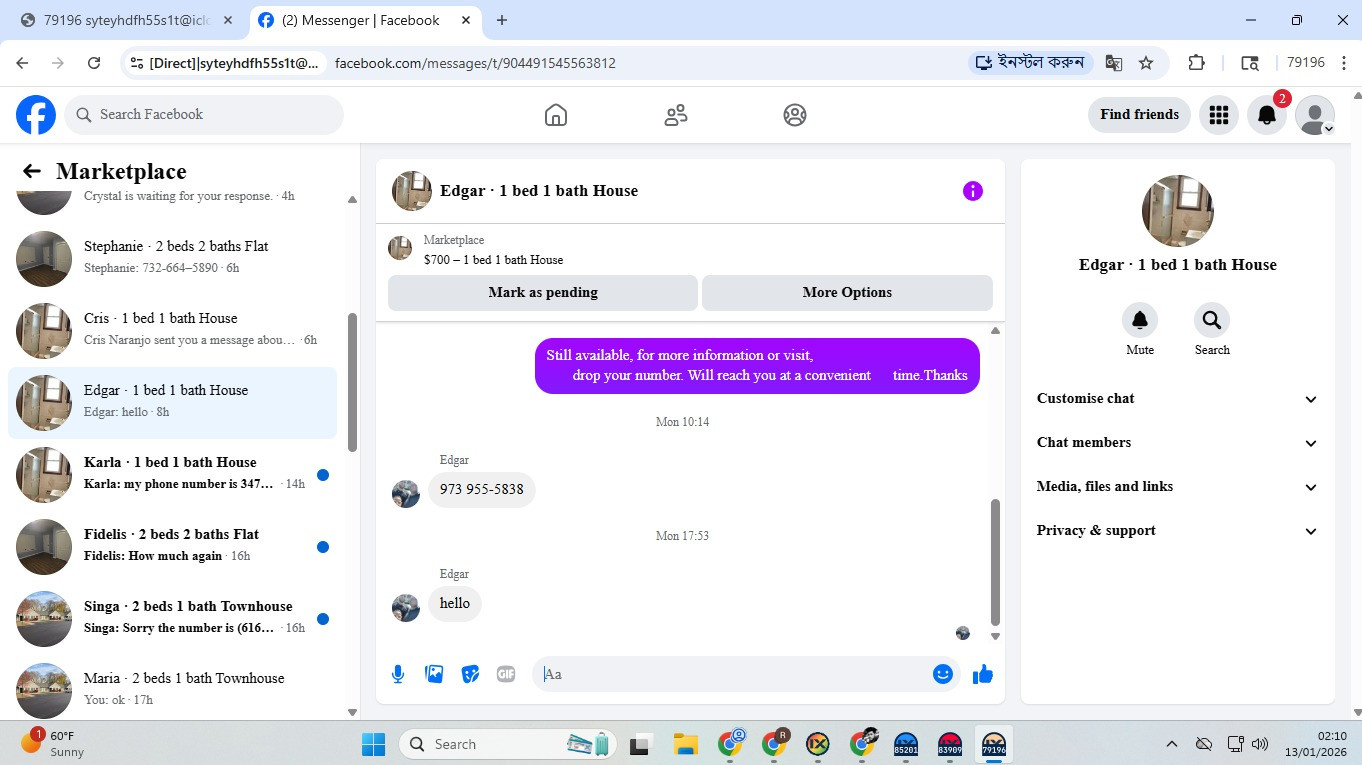Open conversation info purple icon
Image resolution: width=1362 pixels, height=765 pixels.
click(973, 191)
